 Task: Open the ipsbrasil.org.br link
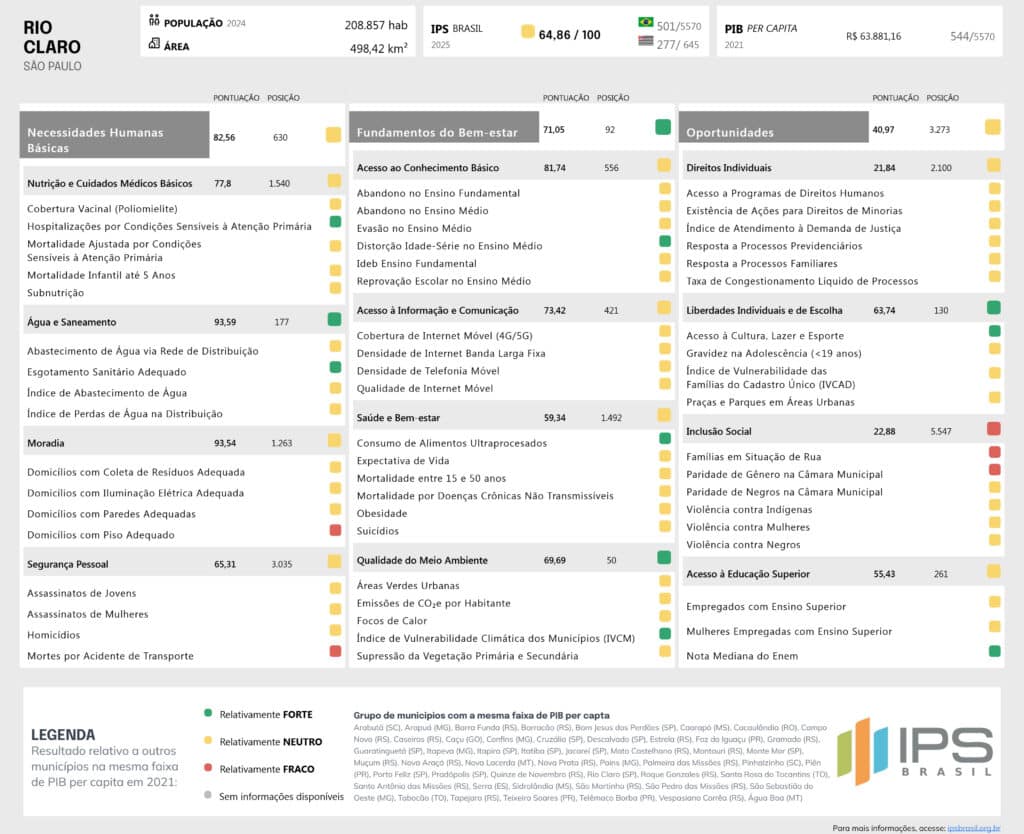(x=974, y=827)
